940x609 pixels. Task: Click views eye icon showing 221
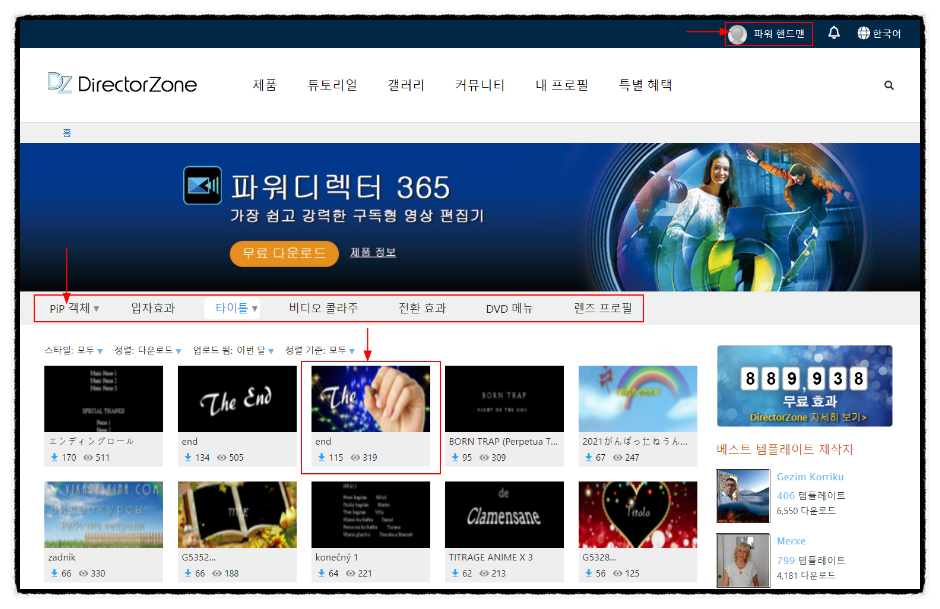(x=351, y=573)
